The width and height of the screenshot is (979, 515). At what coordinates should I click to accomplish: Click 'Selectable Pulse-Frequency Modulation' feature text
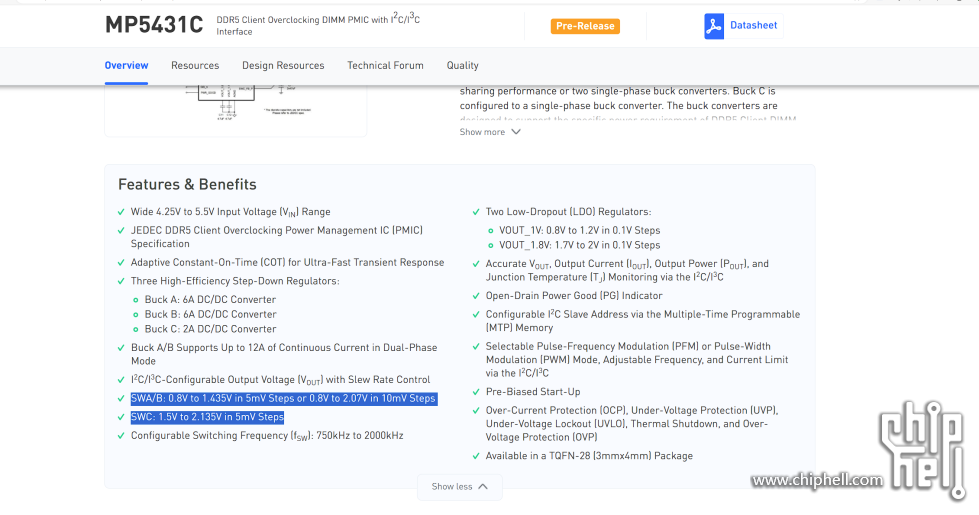click(x=637, y=360)
